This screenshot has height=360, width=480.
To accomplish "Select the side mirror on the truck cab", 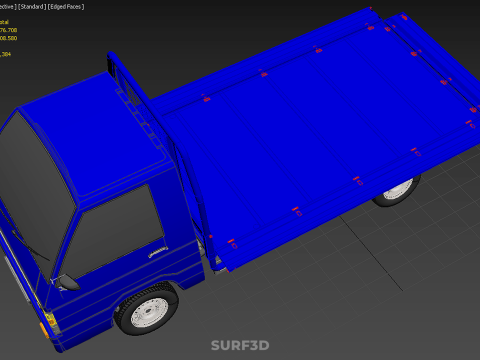I will pos(68,282).
